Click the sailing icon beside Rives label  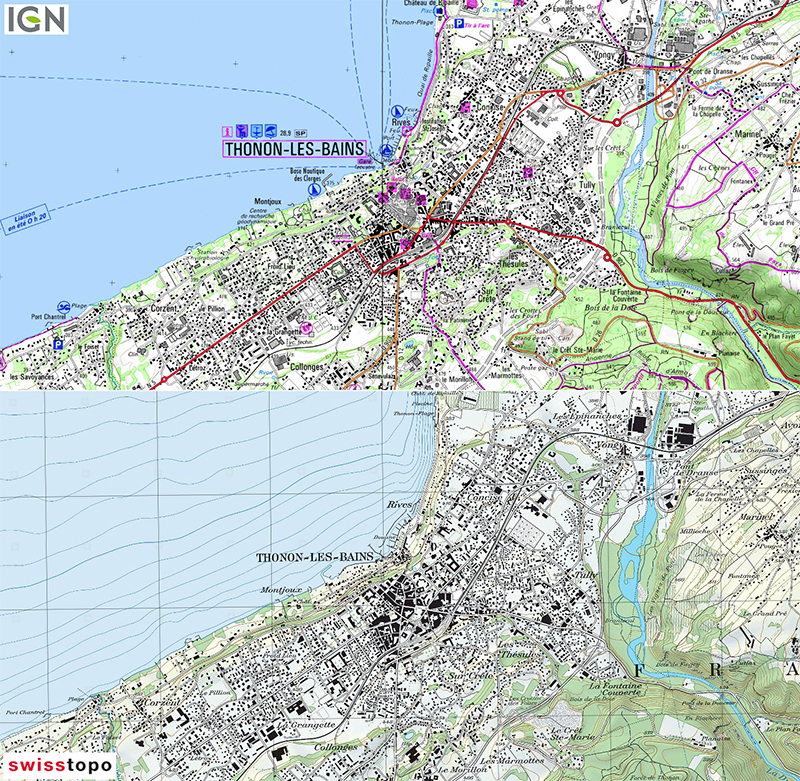click(x=397, y=110)
